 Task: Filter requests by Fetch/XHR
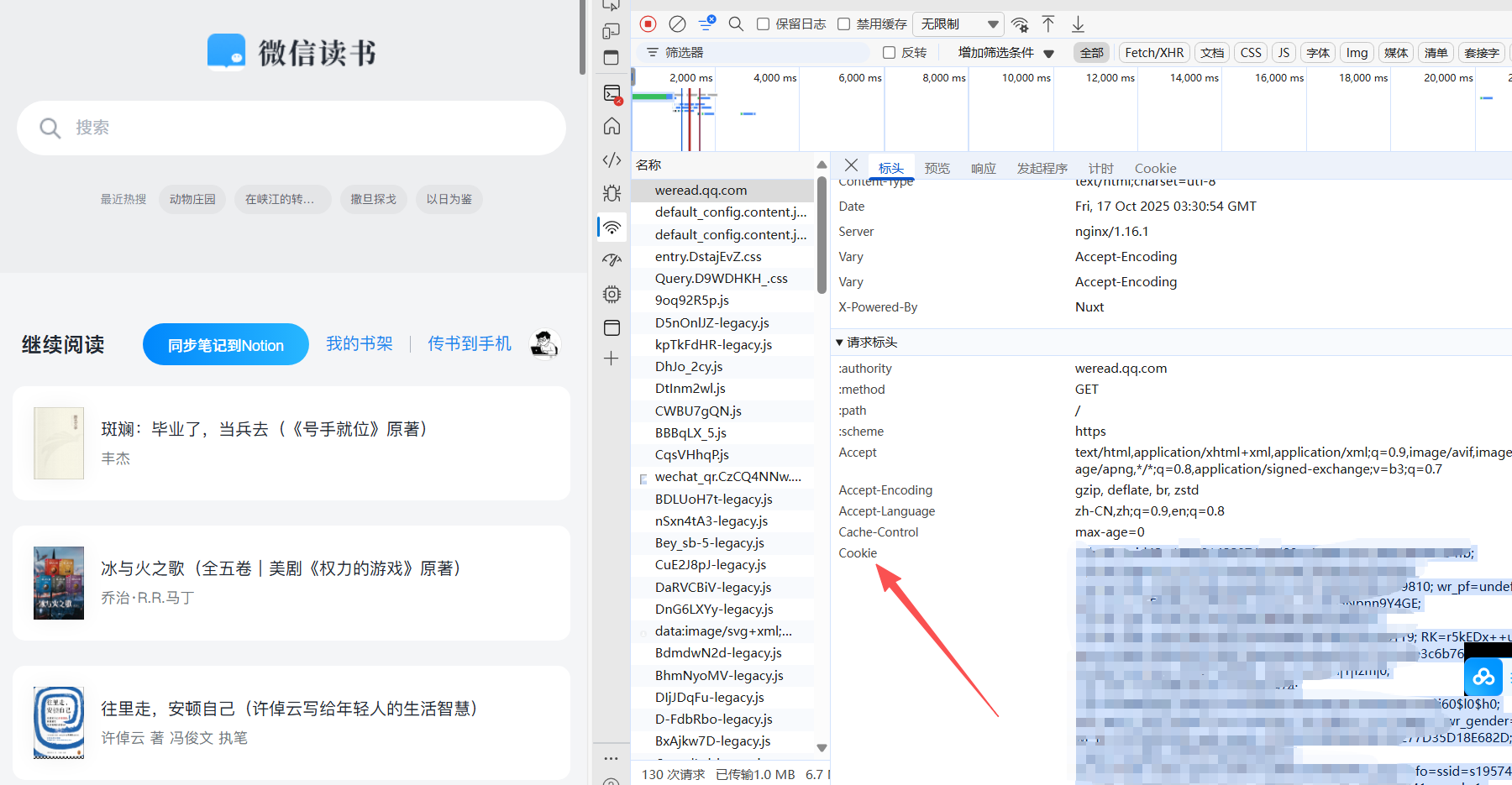tap(1154, 53)
